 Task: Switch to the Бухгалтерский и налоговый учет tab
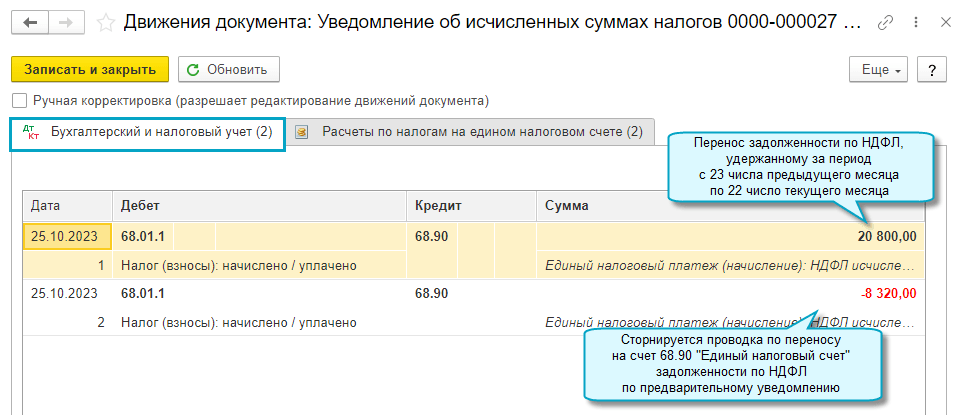[x=148, y=132]
